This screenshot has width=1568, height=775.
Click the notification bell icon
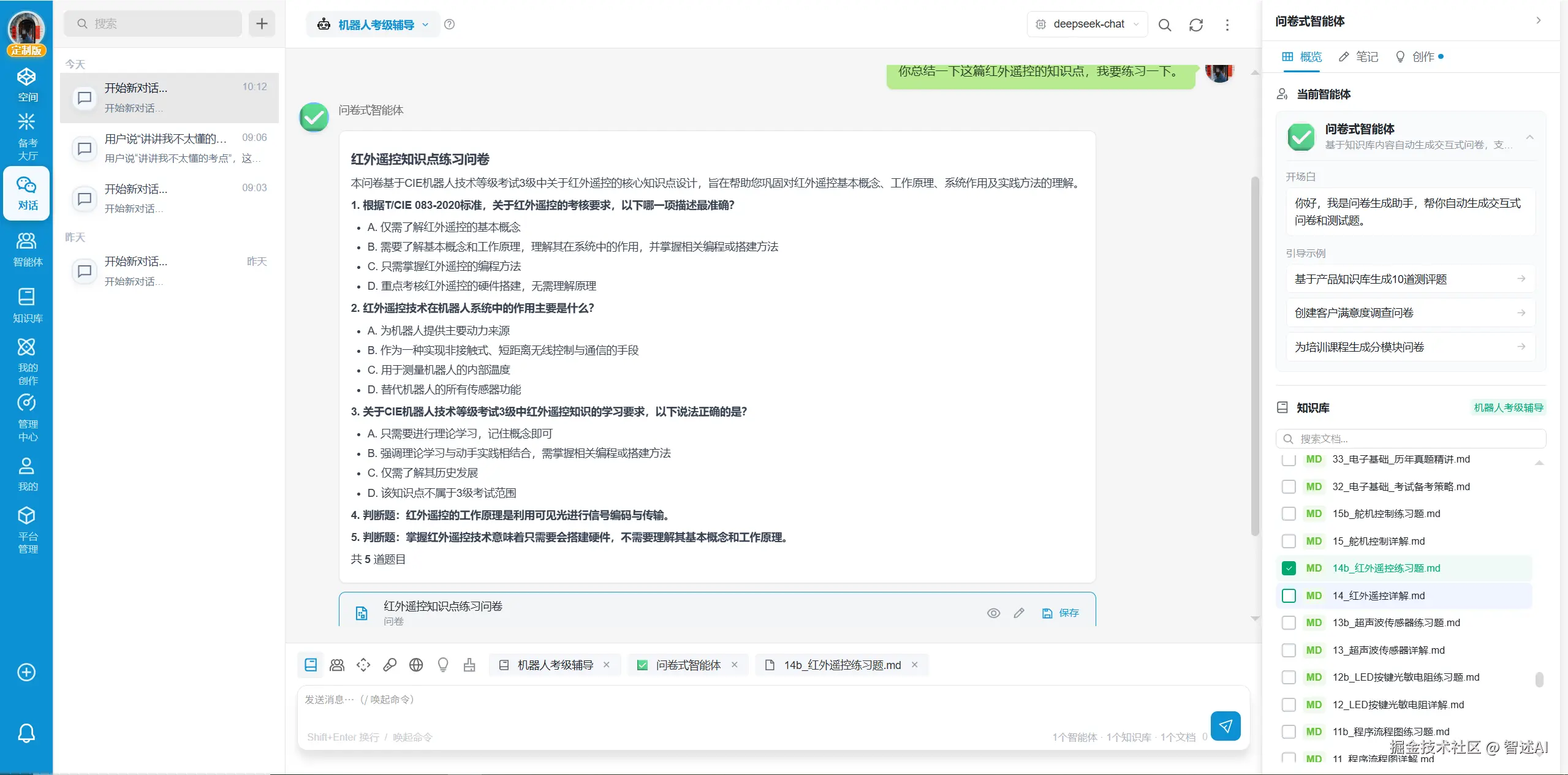click(26, 733)
